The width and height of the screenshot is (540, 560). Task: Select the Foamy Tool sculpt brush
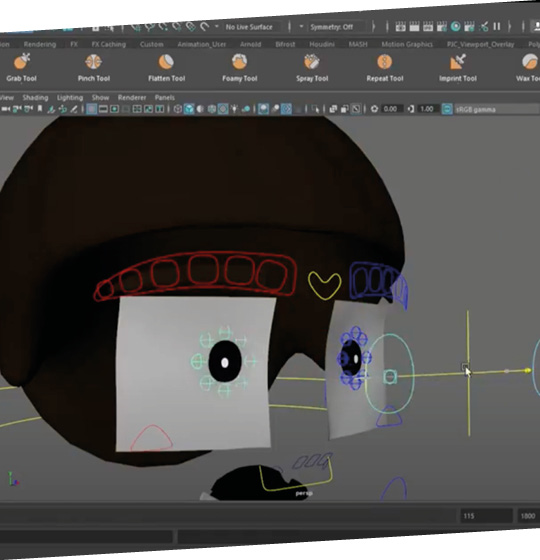pos(239,68)
